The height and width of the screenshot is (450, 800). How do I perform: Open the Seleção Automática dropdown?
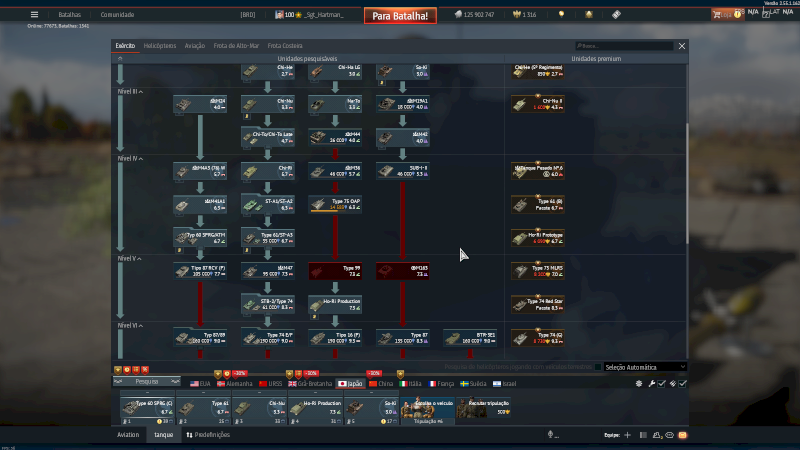645,367
